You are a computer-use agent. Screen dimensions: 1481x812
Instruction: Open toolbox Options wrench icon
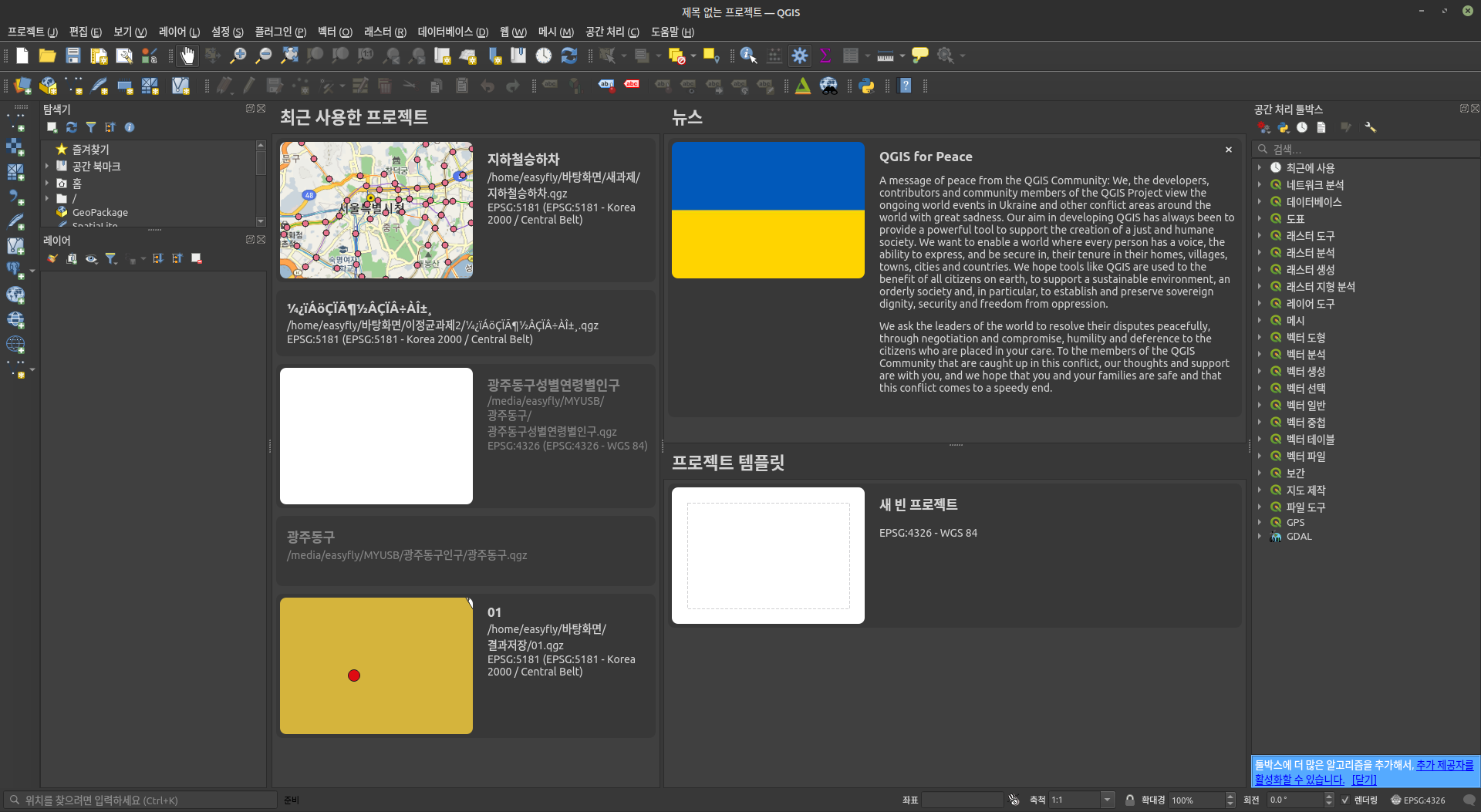(x=1370, y=127)
